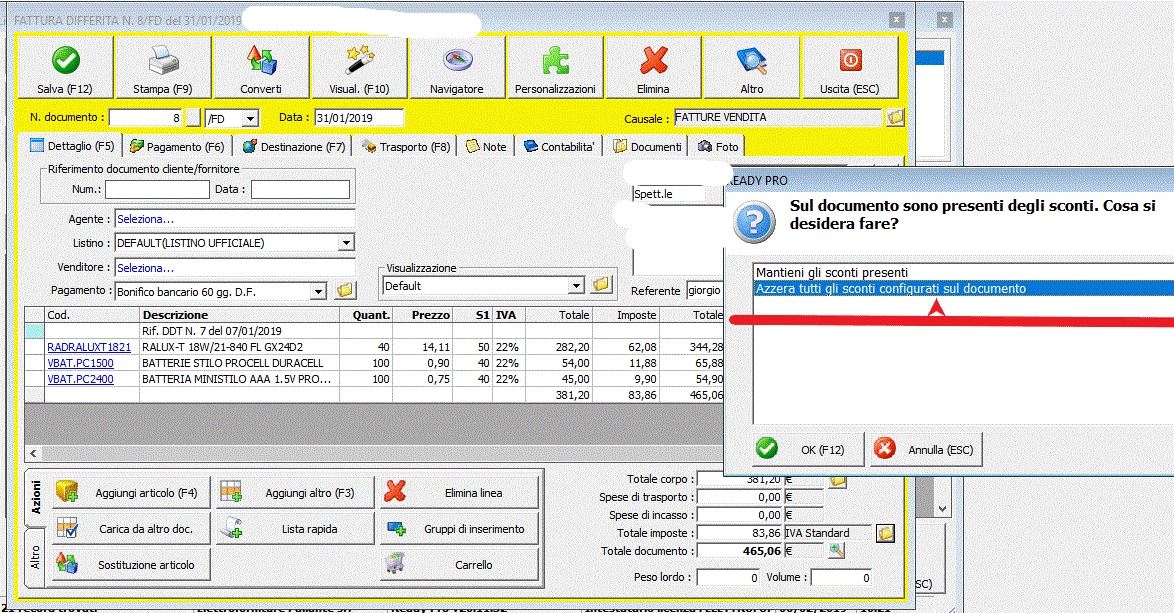Click the Salva (F12) toolbar button
Screen dimensions: 1174x613
point(65,69)
